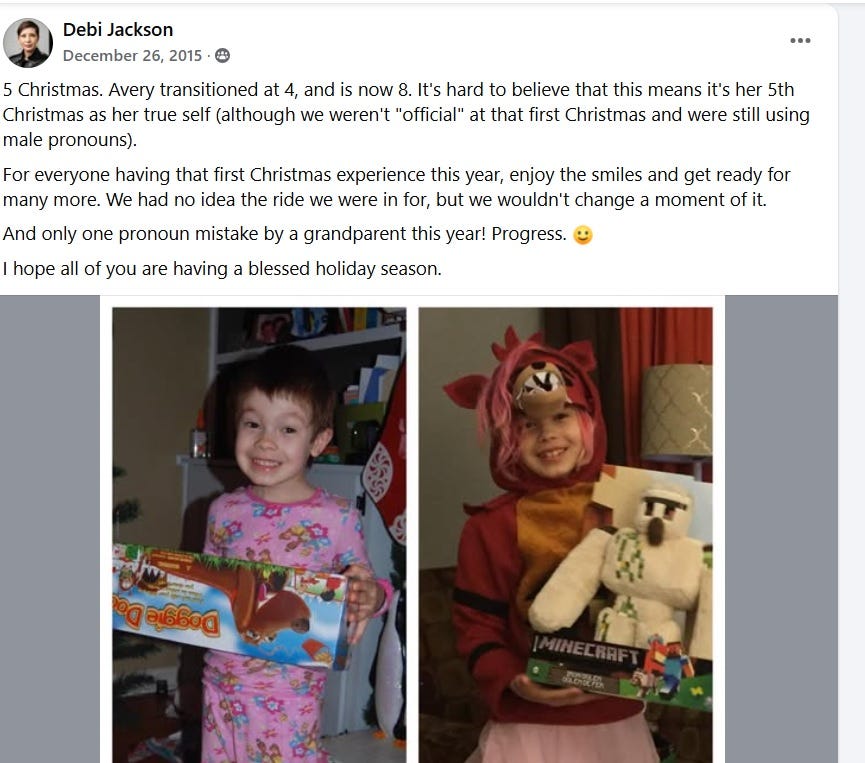The width and height of the screenshot is (865, 763).
Task: Open the December 26, 2015 timestamp link
Action: pyautogui.click(x=132, y=56)
